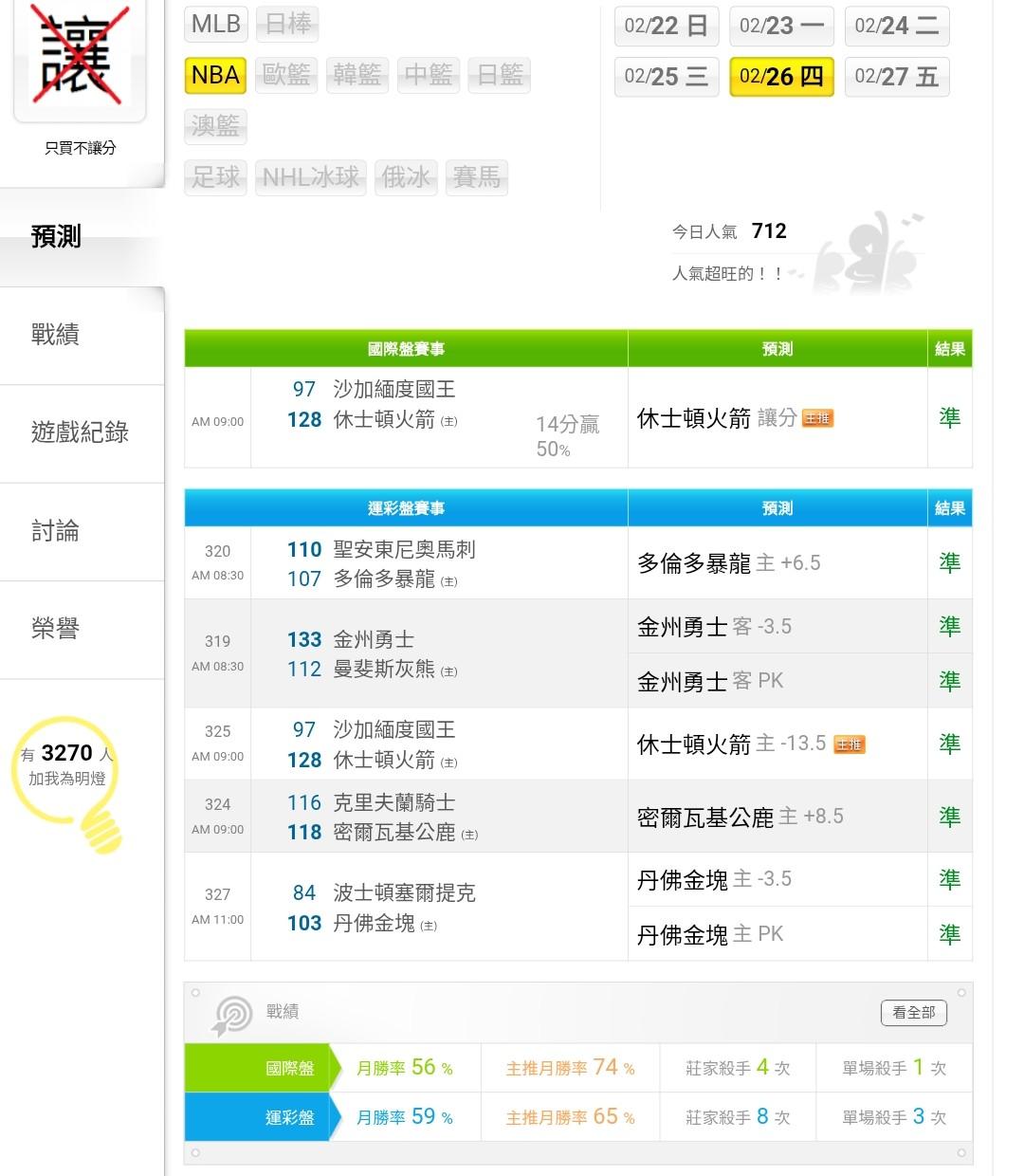Open the 榮譽 sidebar section
Viewport: 1024px width, 1176px height.
click(x=82, y=629)
